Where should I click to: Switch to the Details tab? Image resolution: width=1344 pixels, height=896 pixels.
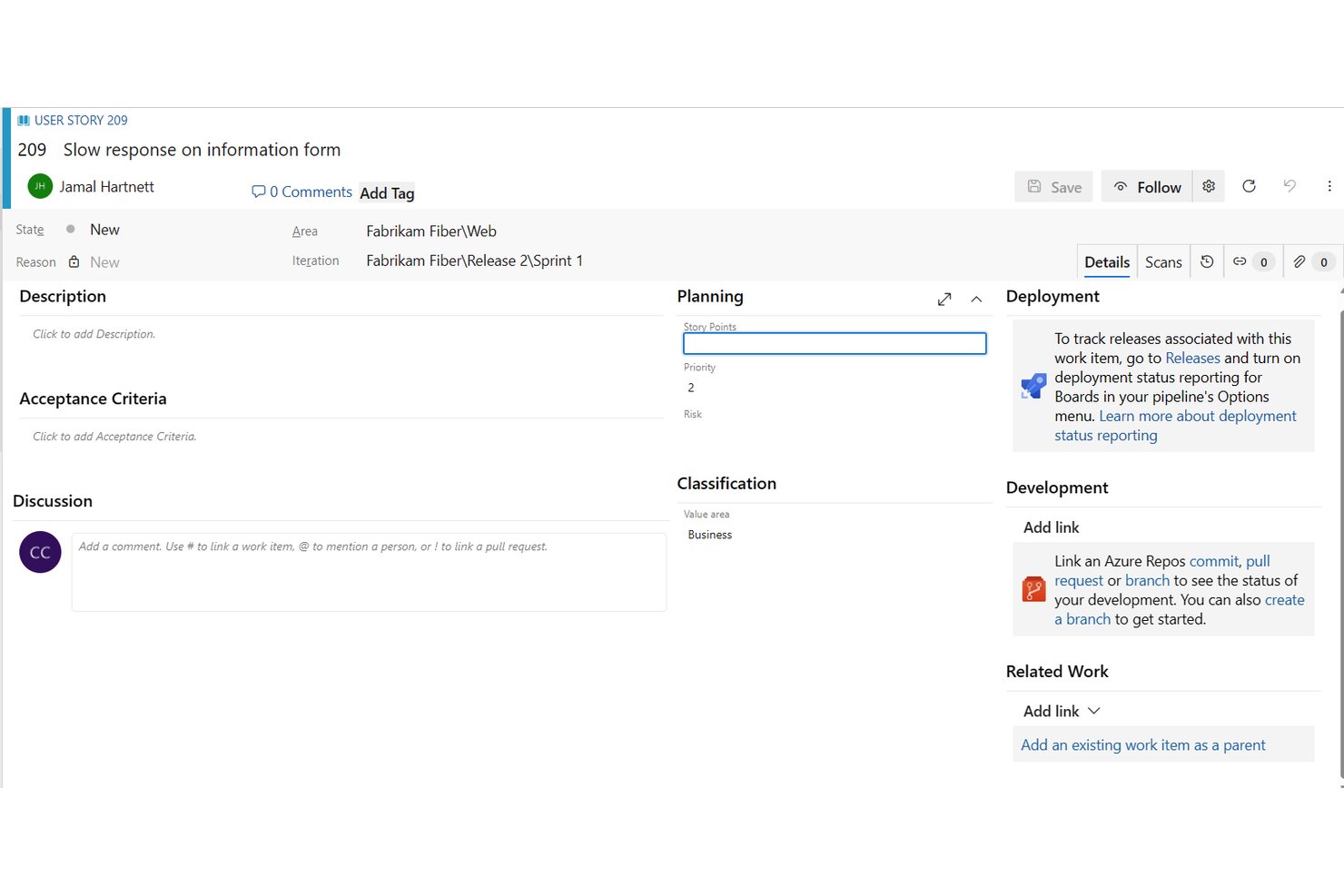(x=1107, y=261)
